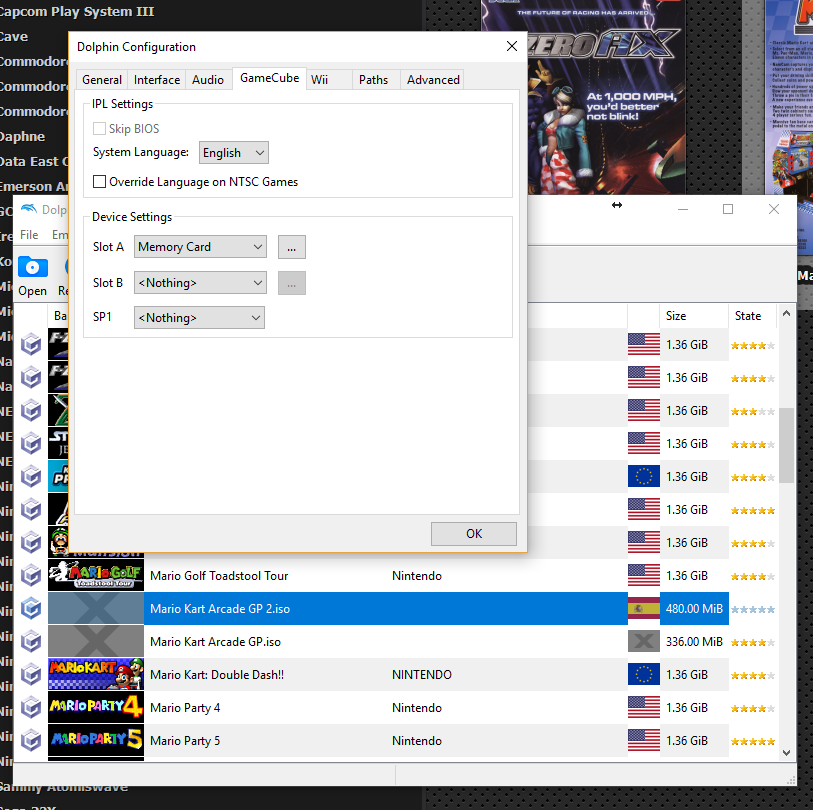This screenshot has height=810, width=813.
Task: Click the F-Zero AX flyer artwork in the background
Action: [x=583, y=97]
